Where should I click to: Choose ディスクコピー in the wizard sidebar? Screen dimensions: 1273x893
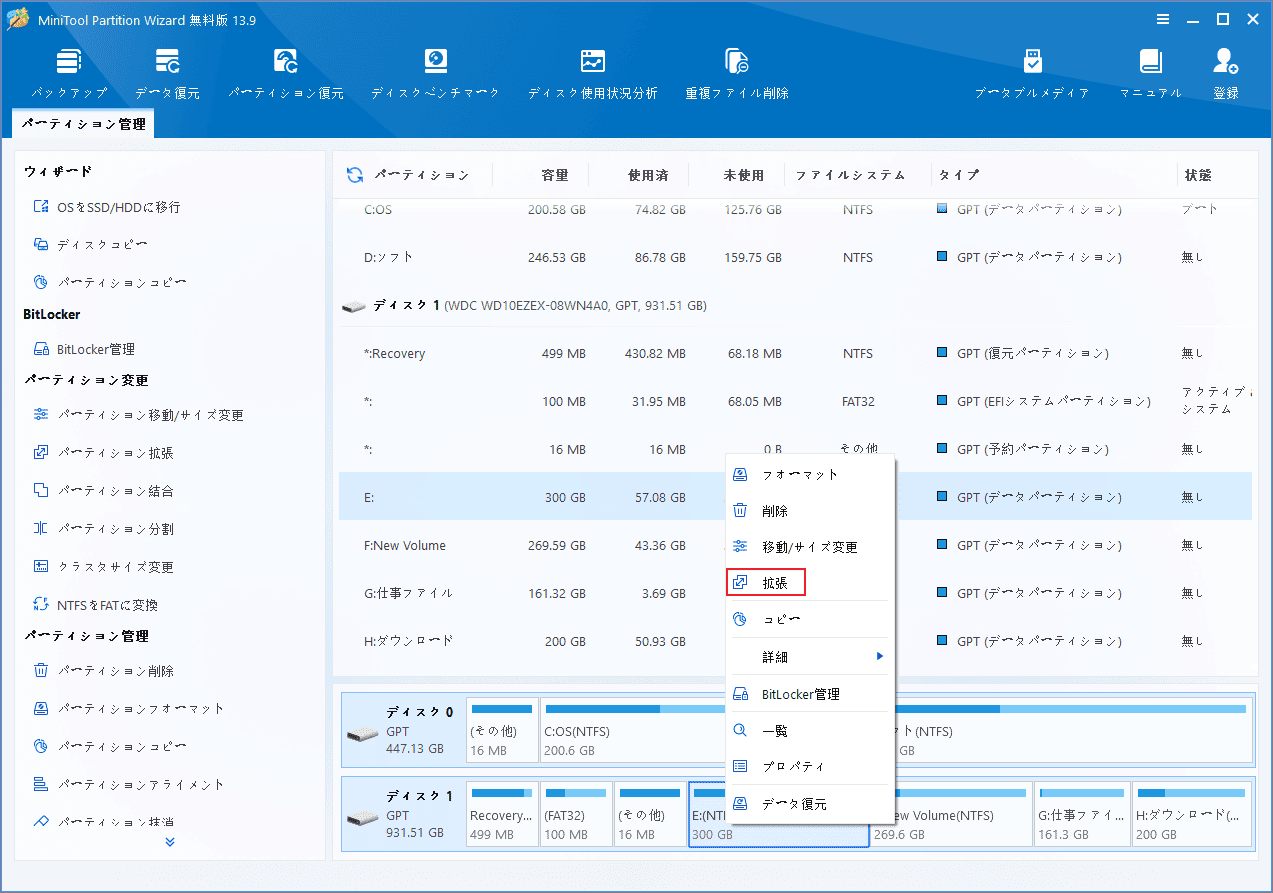click(x=91, y=245)
